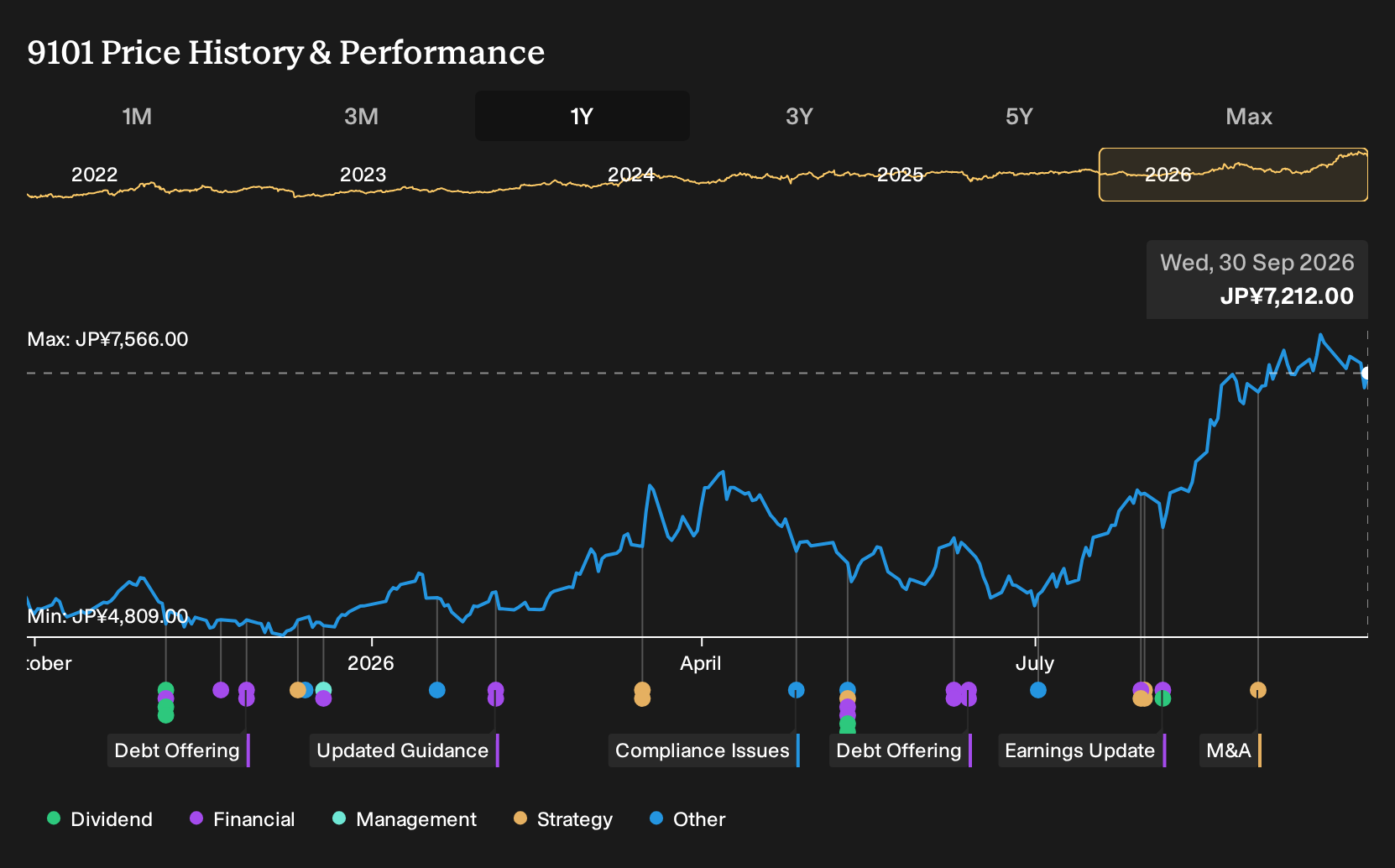
Task: Select the 1Y time range tab
Action: 582,116
